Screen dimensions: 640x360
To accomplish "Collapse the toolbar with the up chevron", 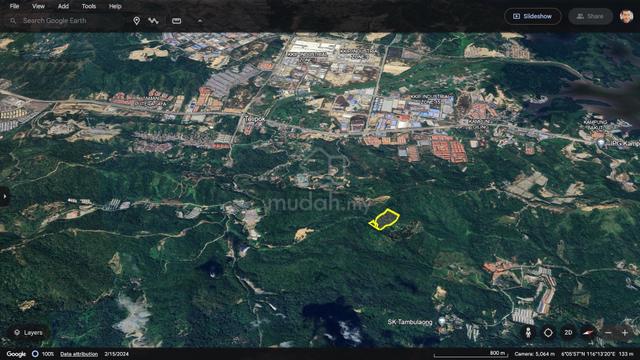I will click(200, 20).
